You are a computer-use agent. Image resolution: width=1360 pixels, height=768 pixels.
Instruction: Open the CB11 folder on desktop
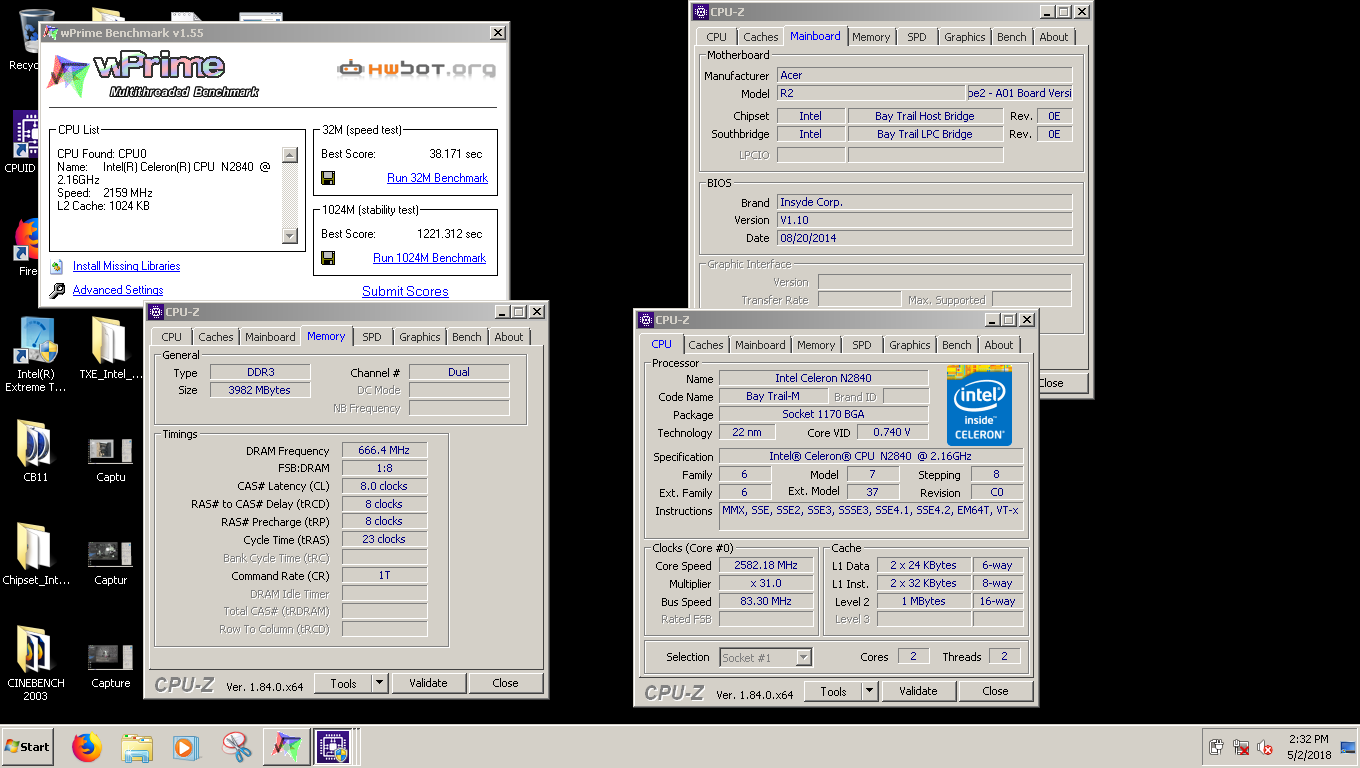pyautogui.click(x=35, y=451)
